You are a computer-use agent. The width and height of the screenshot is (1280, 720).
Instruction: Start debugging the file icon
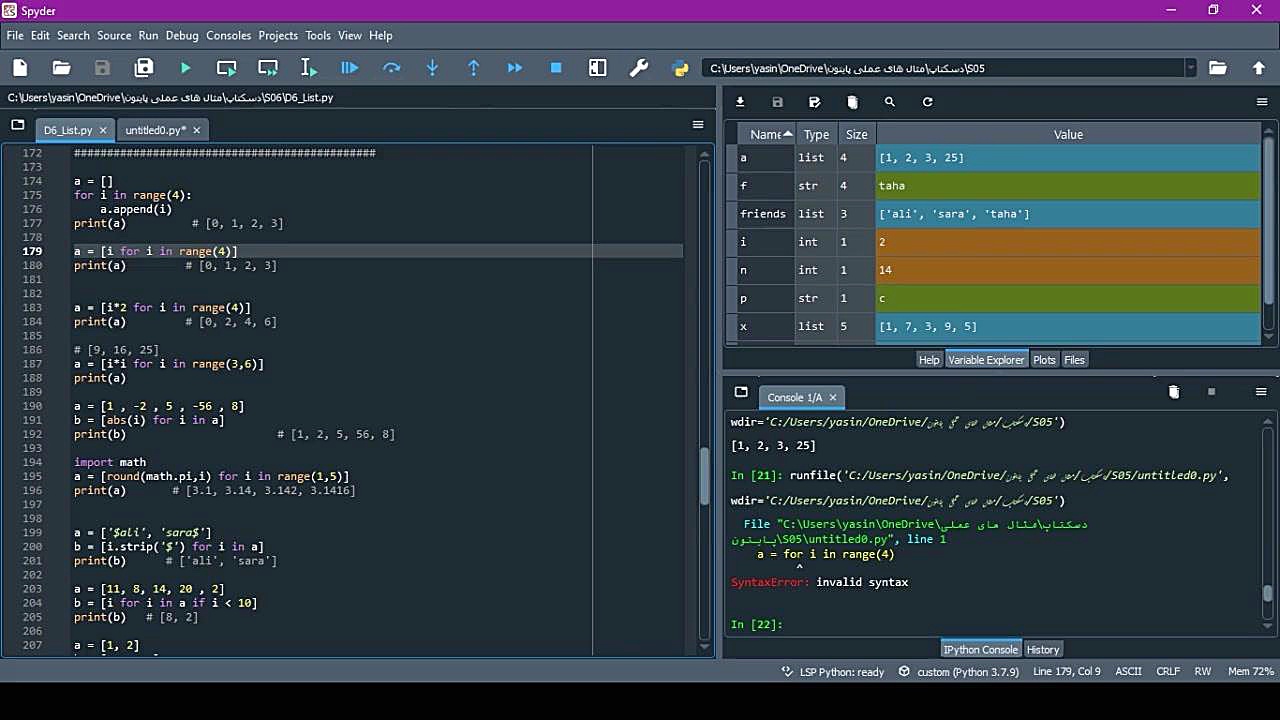(349, 68)
